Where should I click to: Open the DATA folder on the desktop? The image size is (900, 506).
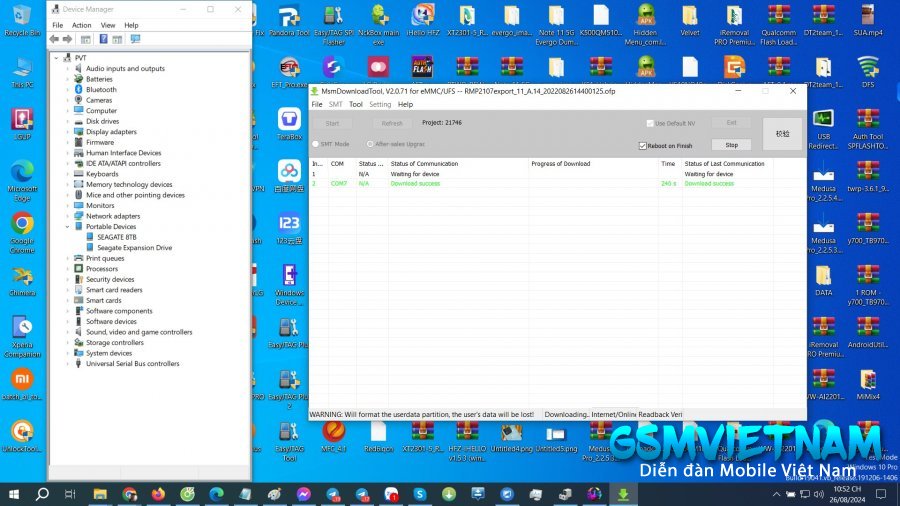point(823,281)
